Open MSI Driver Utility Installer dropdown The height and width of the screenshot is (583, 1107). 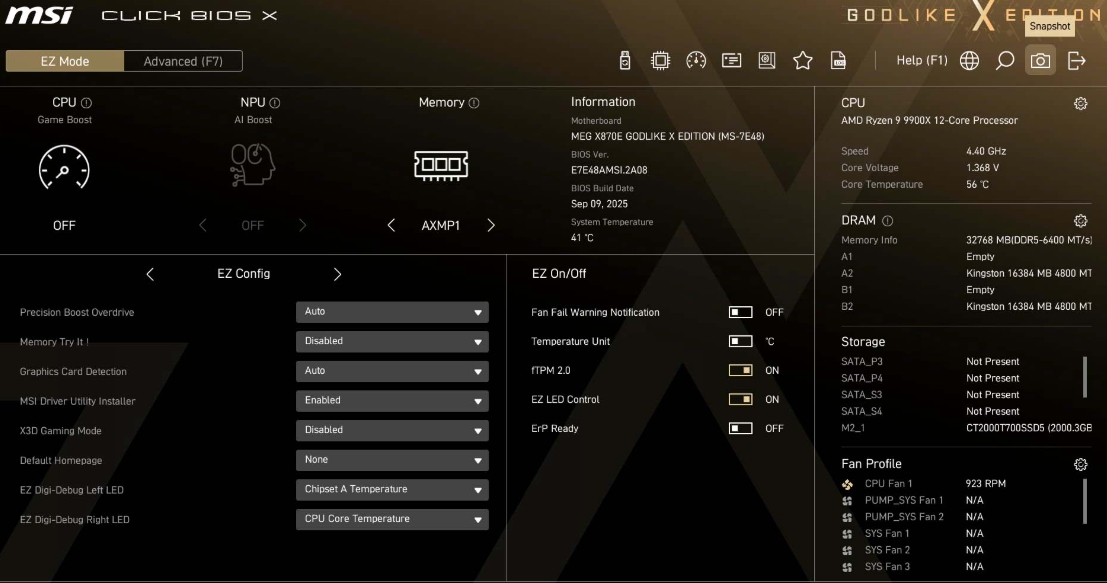392,401
